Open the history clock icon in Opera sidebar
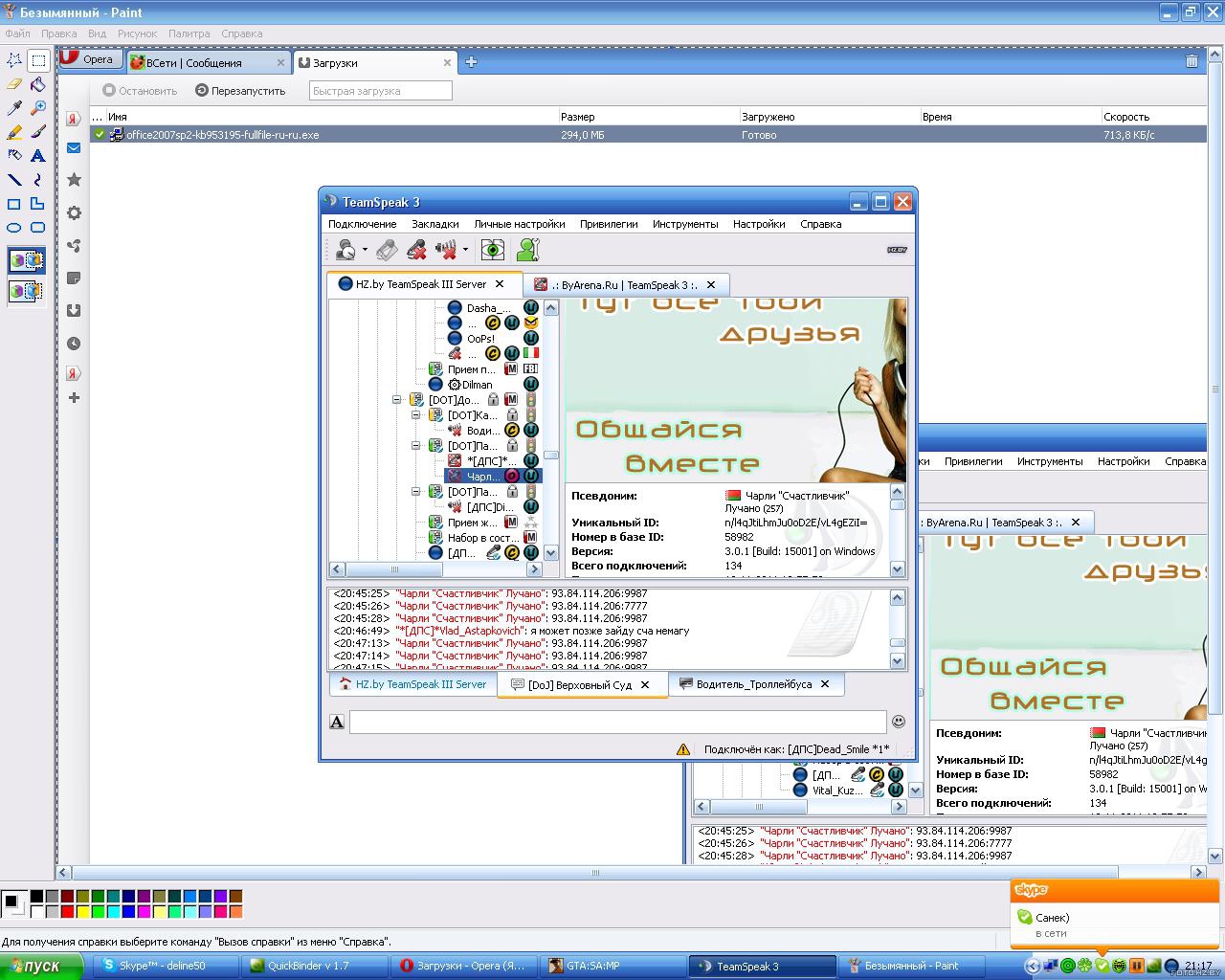The image size is (1225, 980). click(x=74, y=343)
